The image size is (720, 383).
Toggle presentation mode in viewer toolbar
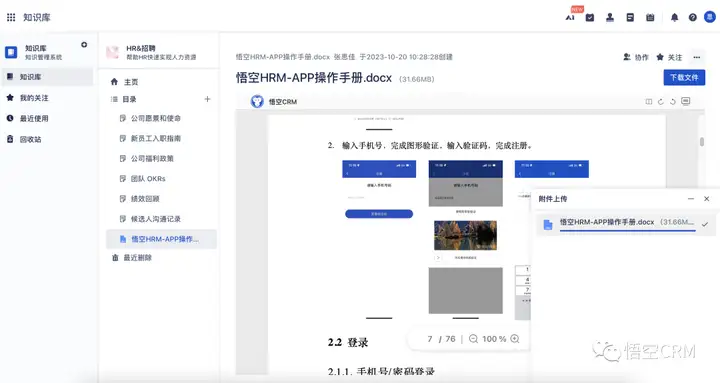point(686,101)
